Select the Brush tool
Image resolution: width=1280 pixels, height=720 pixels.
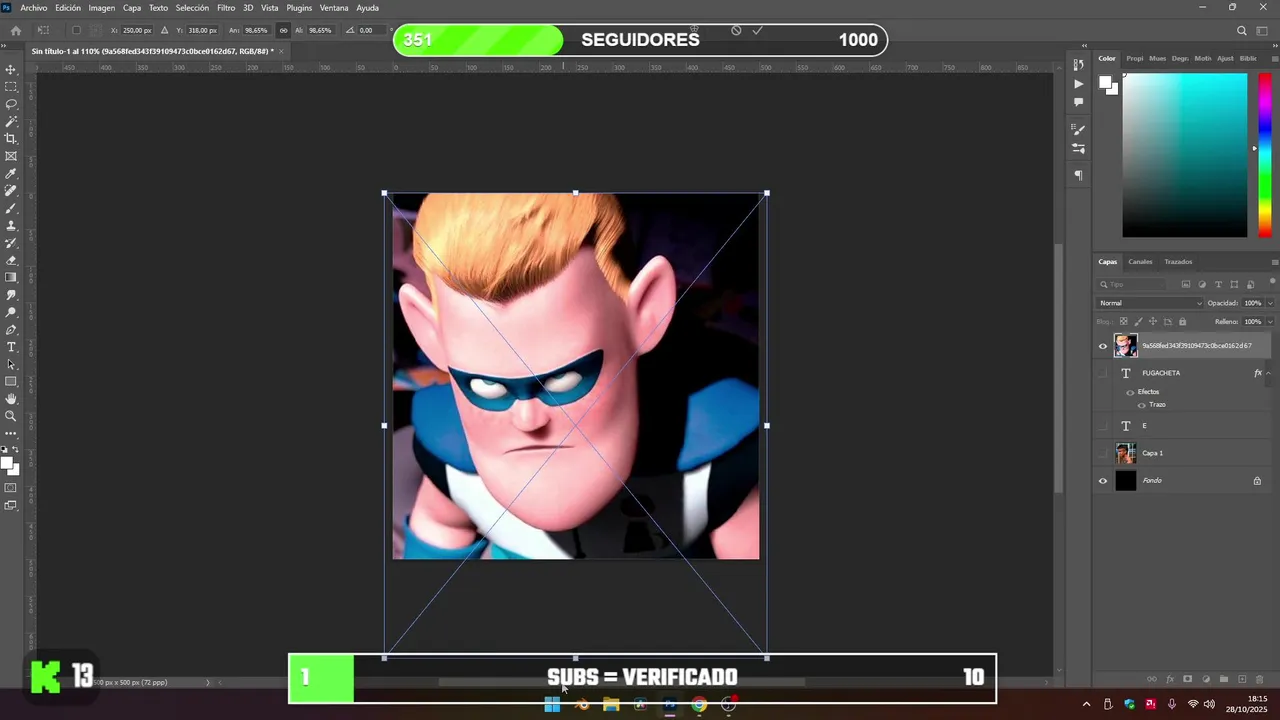[x=11, y=208]
